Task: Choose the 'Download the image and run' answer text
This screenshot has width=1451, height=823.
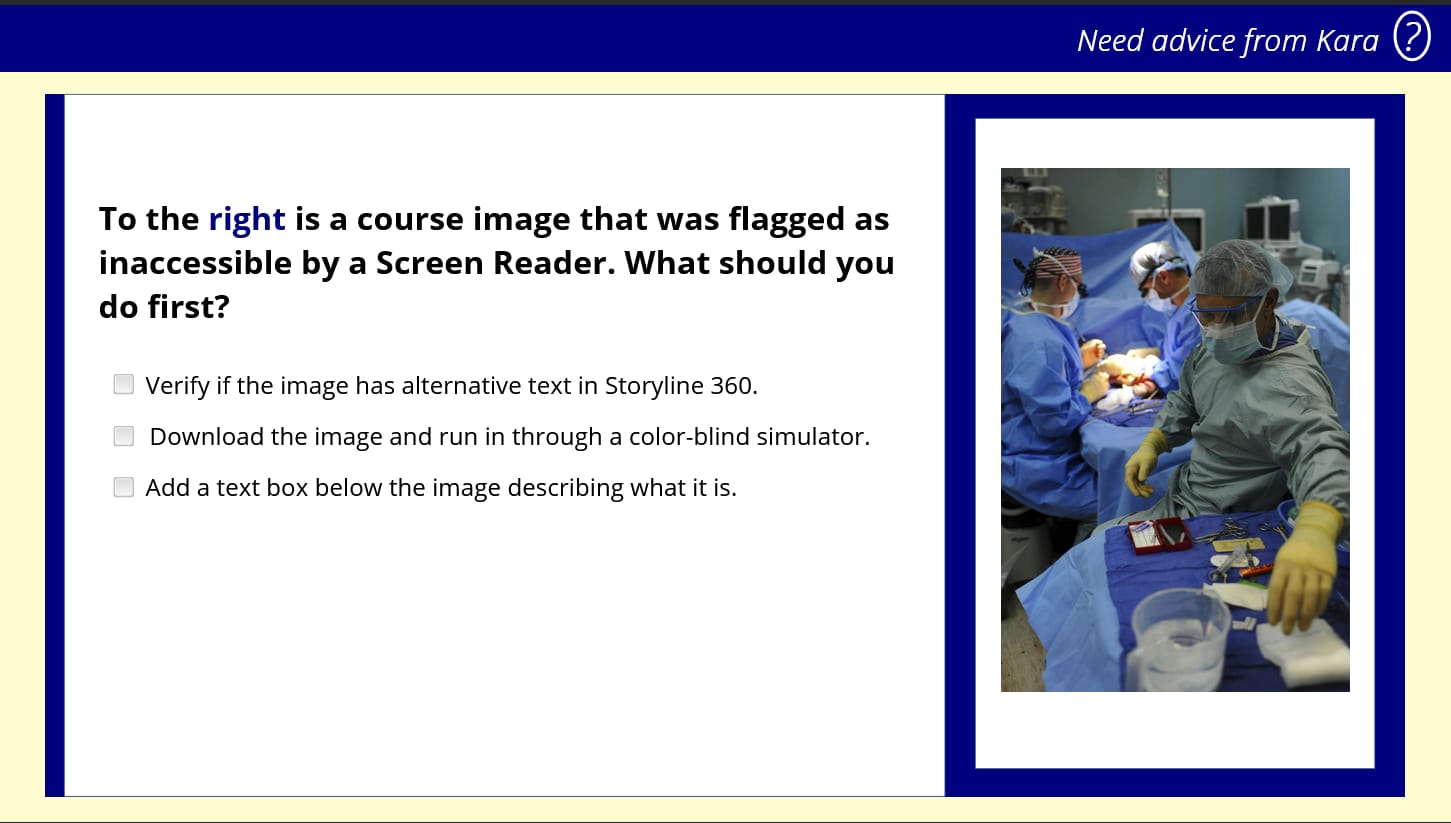Action: tap(509, 437)
